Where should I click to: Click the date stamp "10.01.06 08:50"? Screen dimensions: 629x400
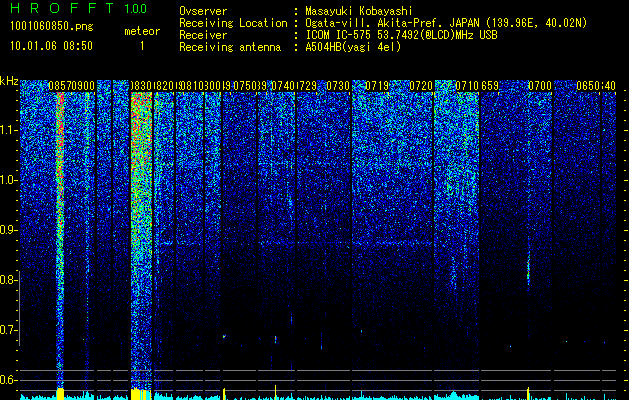coord(51,46)
